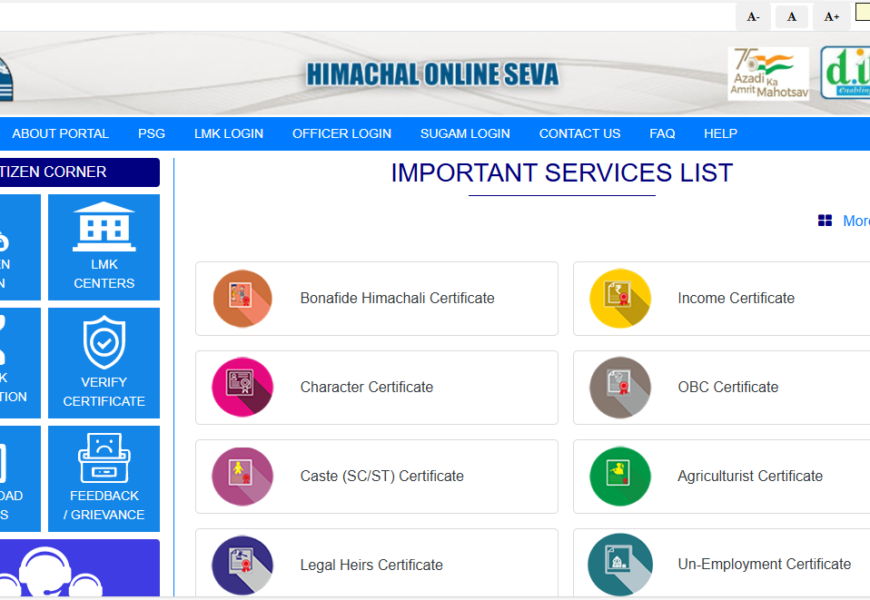Open the LMK Centers tile

(x=104, y=247)
